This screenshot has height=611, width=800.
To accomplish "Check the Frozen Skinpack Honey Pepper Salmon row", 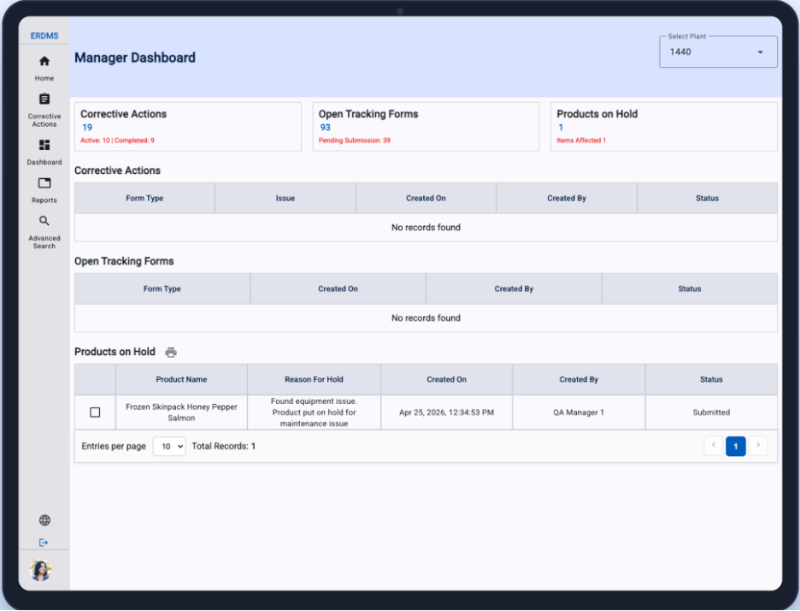I will [x=95, y=412].
